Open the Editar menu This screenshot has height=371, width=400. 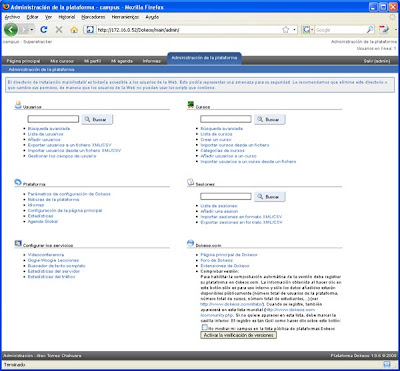pos(32,17)
